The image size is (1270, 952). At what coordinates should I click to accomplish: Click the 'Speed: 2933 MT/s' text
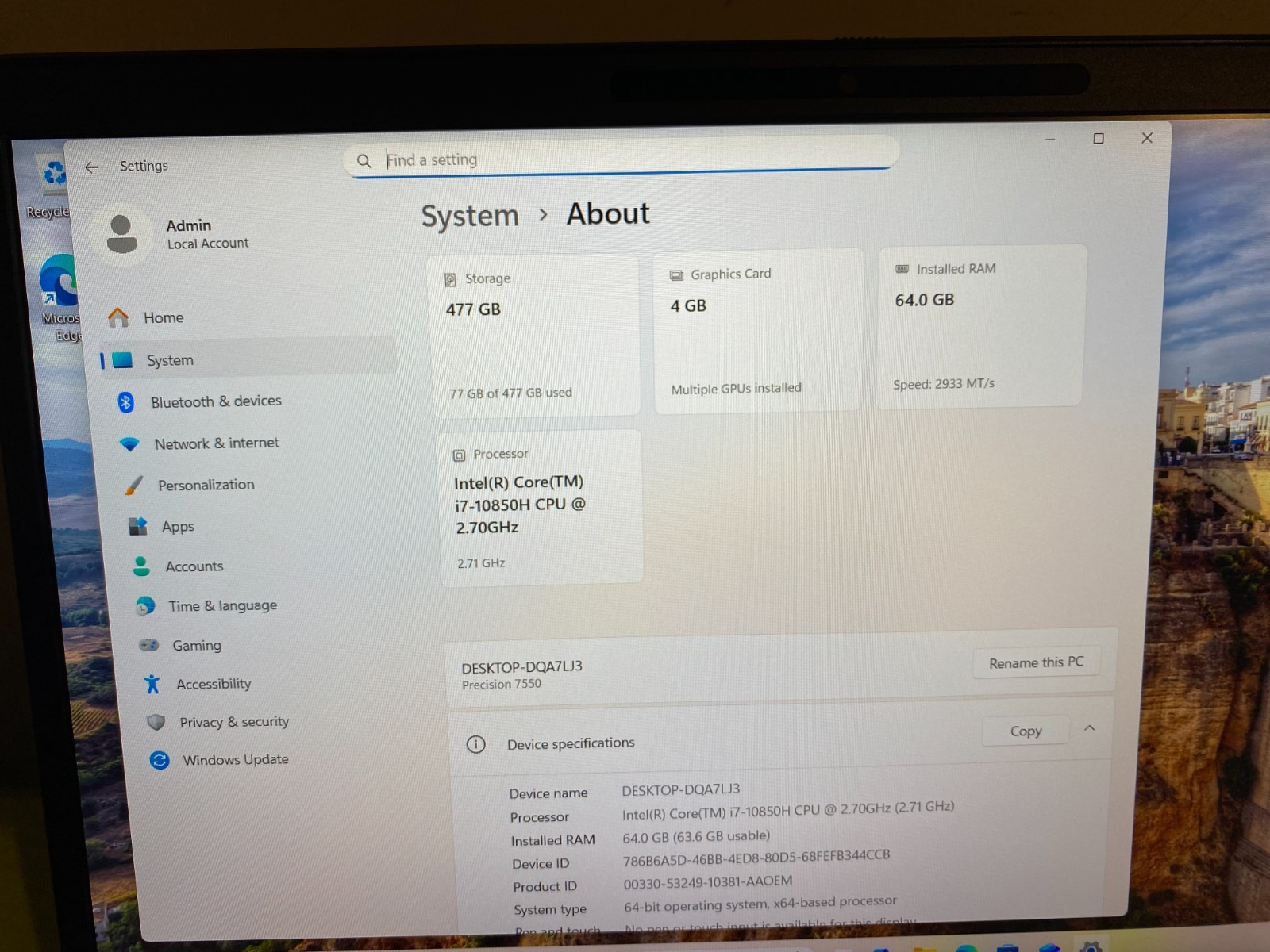click(x=944, y=384)
